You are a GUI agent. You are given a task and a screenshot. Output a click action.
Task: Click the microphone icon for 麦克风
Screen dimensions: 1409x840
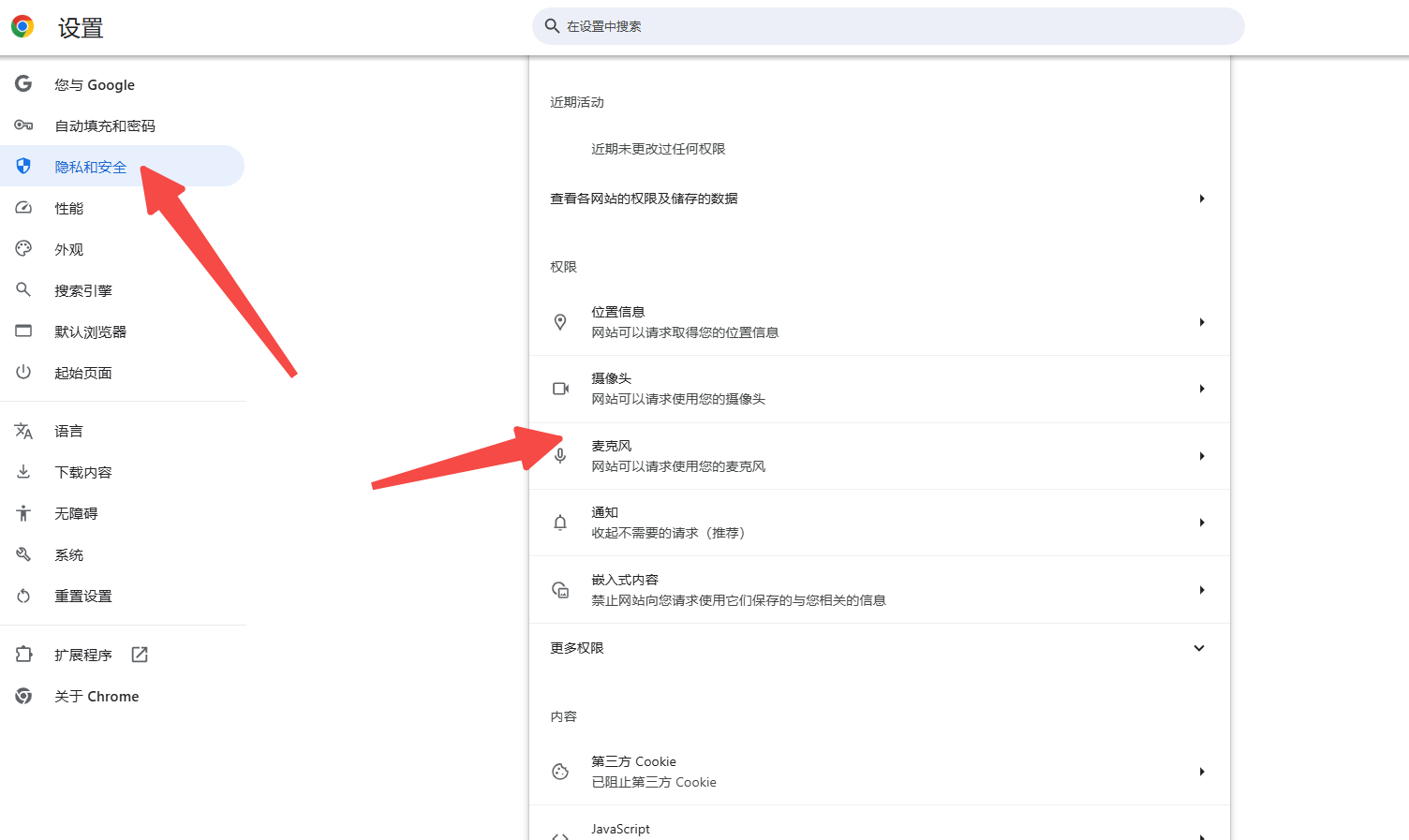tap(560, 456)
